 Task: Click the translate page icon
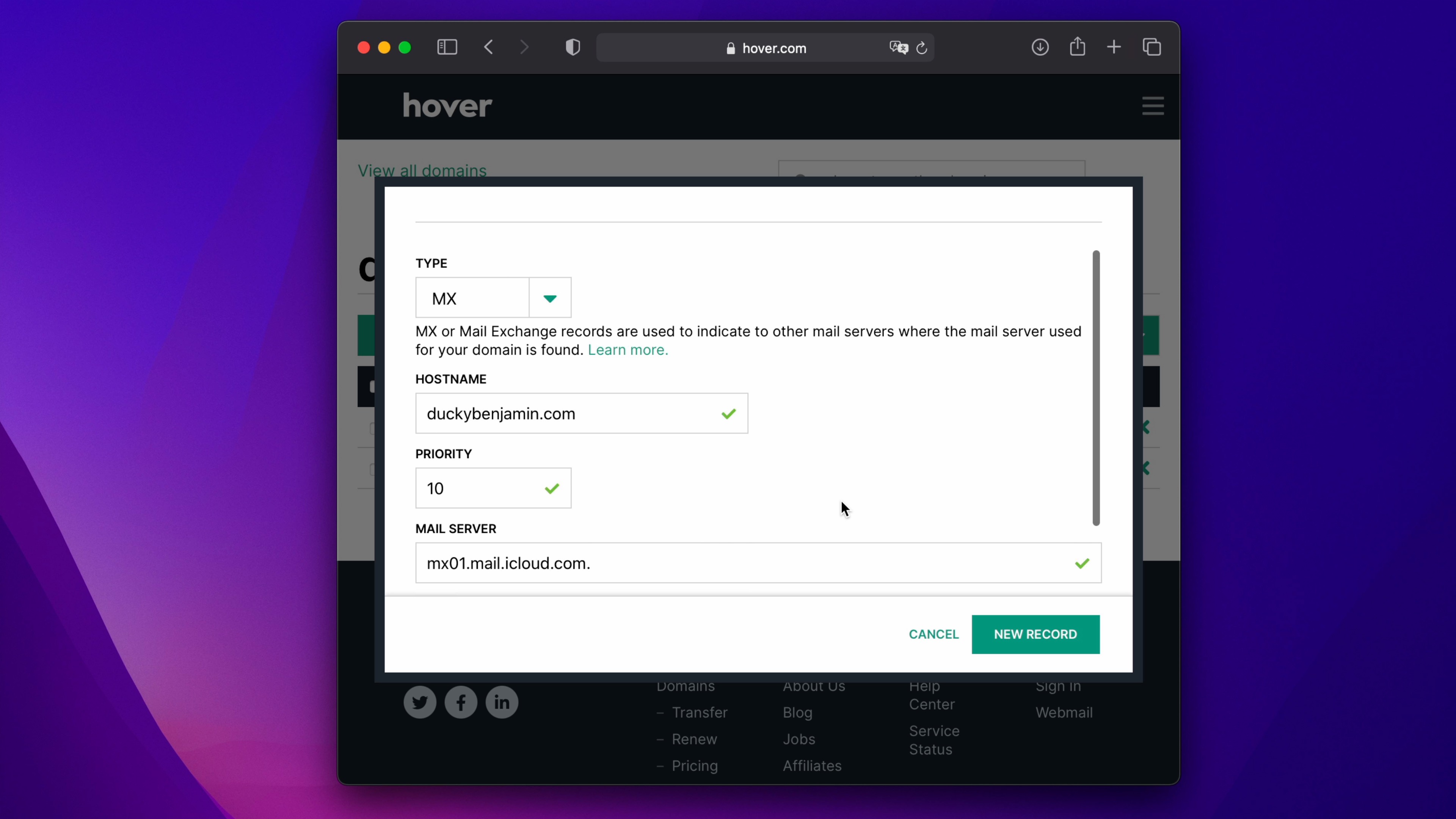[898, 48]
